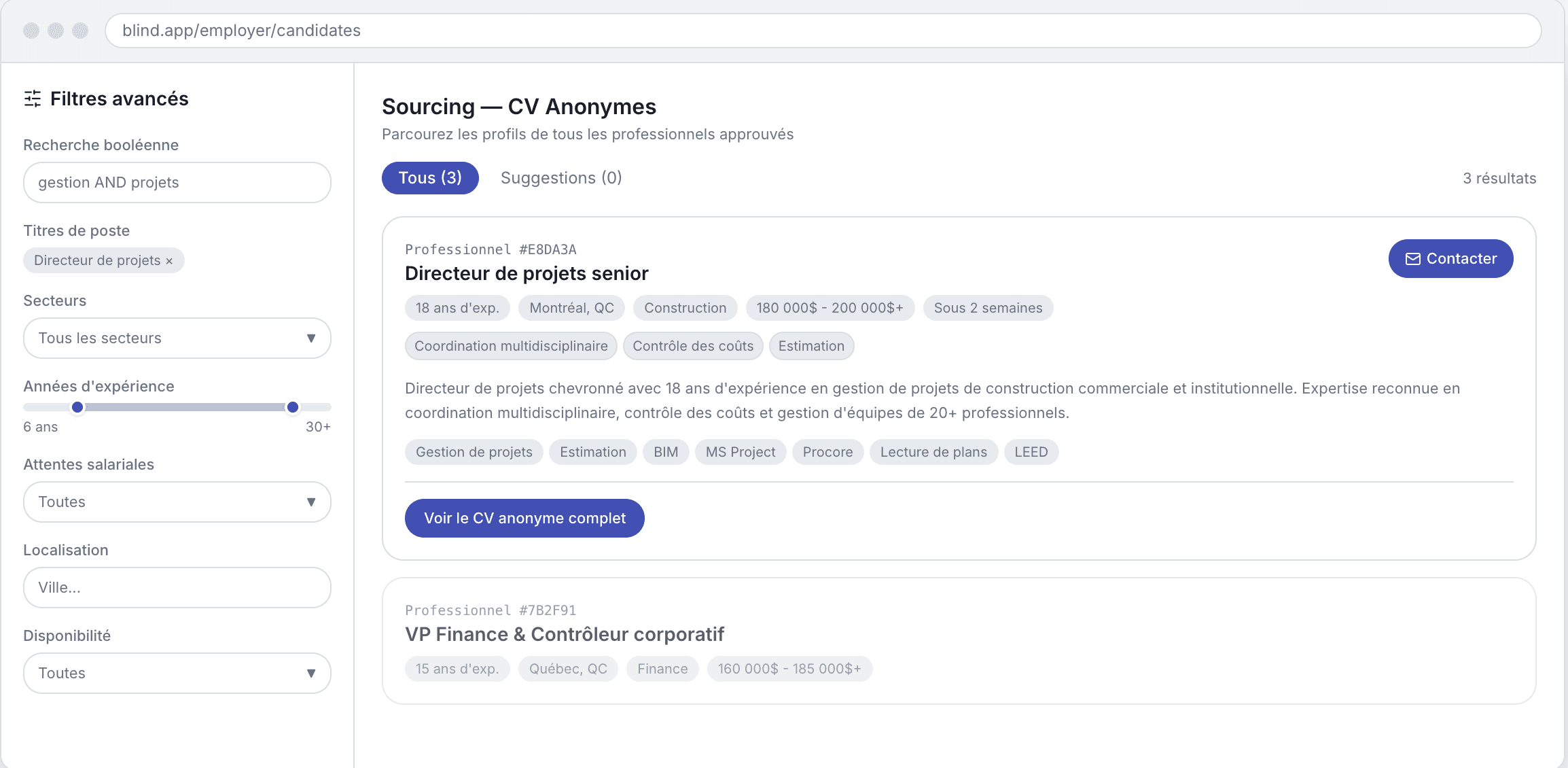Remove the Directeur de projets filter chip
This screenshot has height=768, width=1568.
tap(169, 261)
